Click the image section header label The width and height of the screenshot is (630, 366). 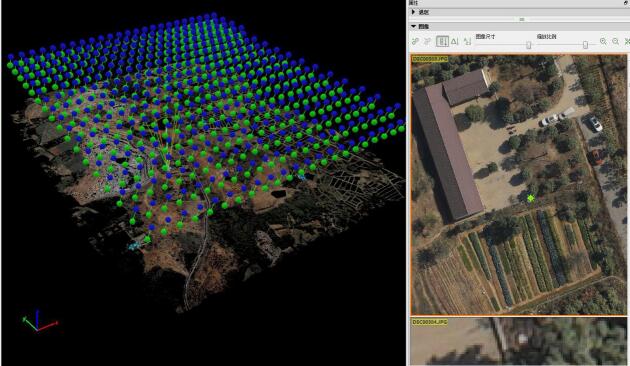(423, 27)
